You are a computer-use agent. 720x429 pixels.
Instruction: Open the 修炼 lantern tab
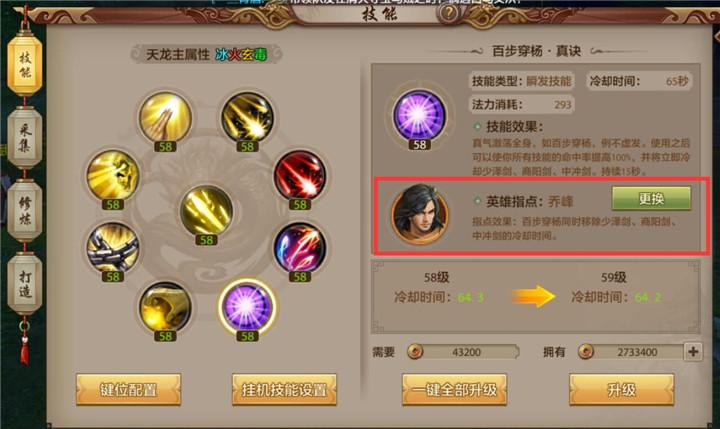point(25,210)
